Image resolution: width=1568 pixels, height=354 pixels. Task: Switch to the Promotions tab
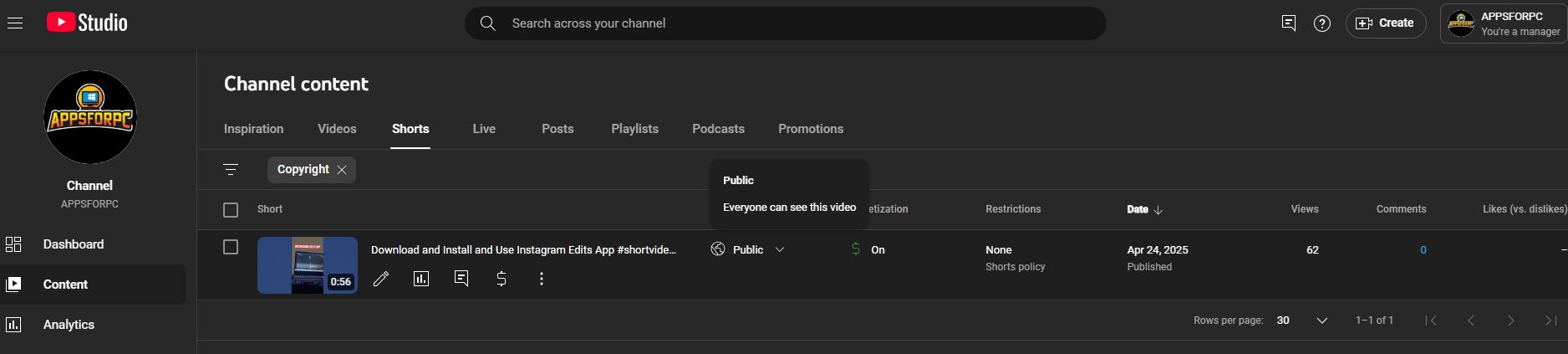(x=811, y=129)
